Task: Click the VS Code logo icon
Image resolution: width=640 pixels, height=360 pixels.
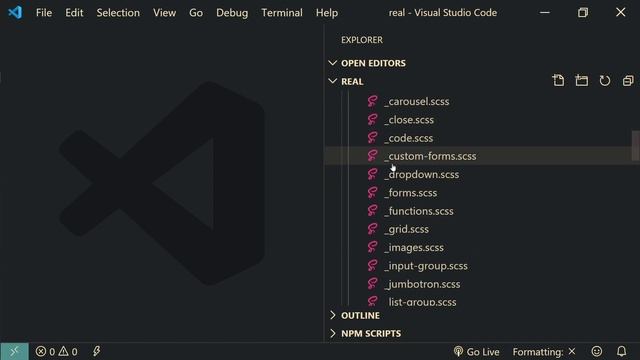Action: (15, 12)
